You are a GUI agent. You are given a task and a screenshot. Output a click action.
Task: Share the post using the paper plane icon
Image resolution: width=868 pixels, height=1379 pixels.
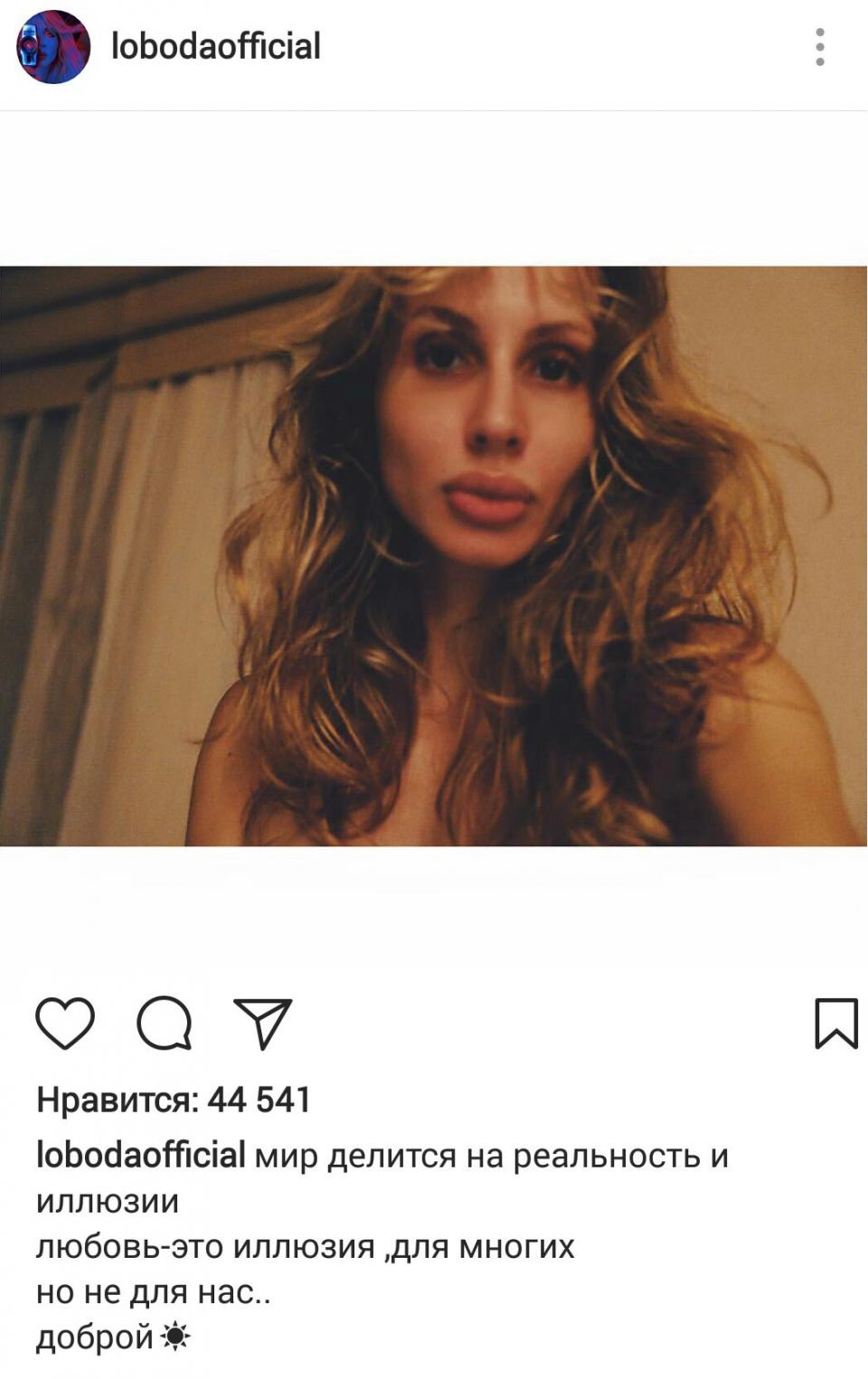(263, 1024)
